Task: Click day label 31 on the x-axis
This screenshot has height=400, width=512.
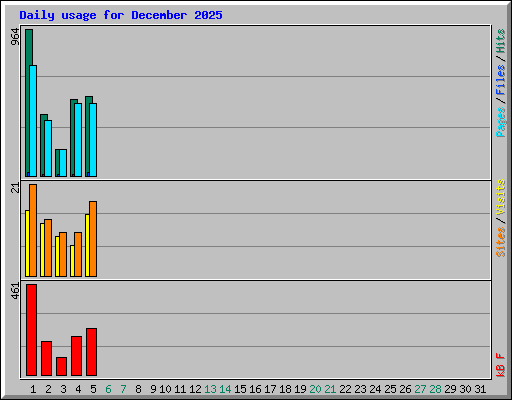Action: coord(480,389)
